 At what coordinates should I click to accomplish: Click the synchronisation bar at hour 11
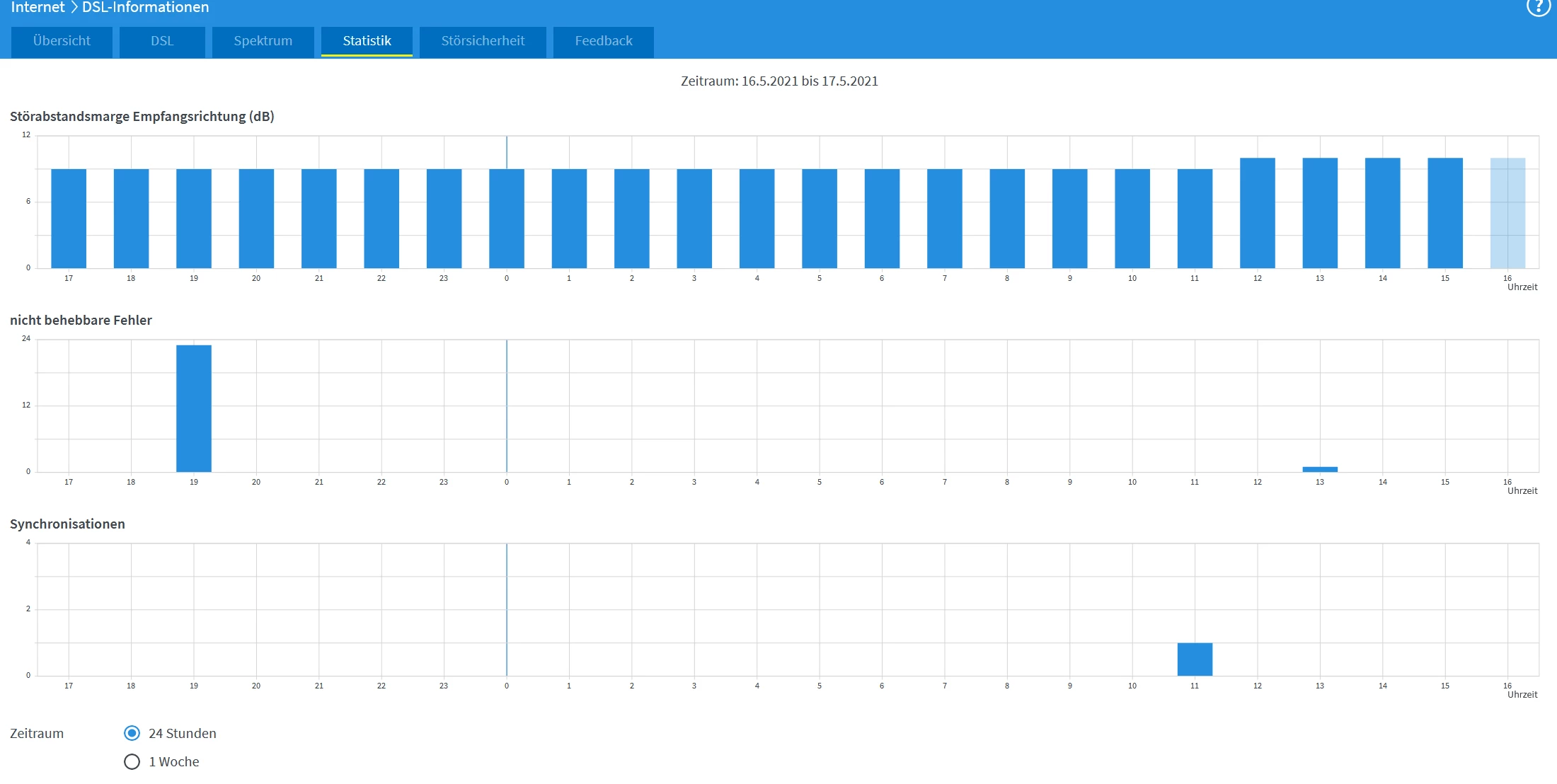(x=1195, y=659)
